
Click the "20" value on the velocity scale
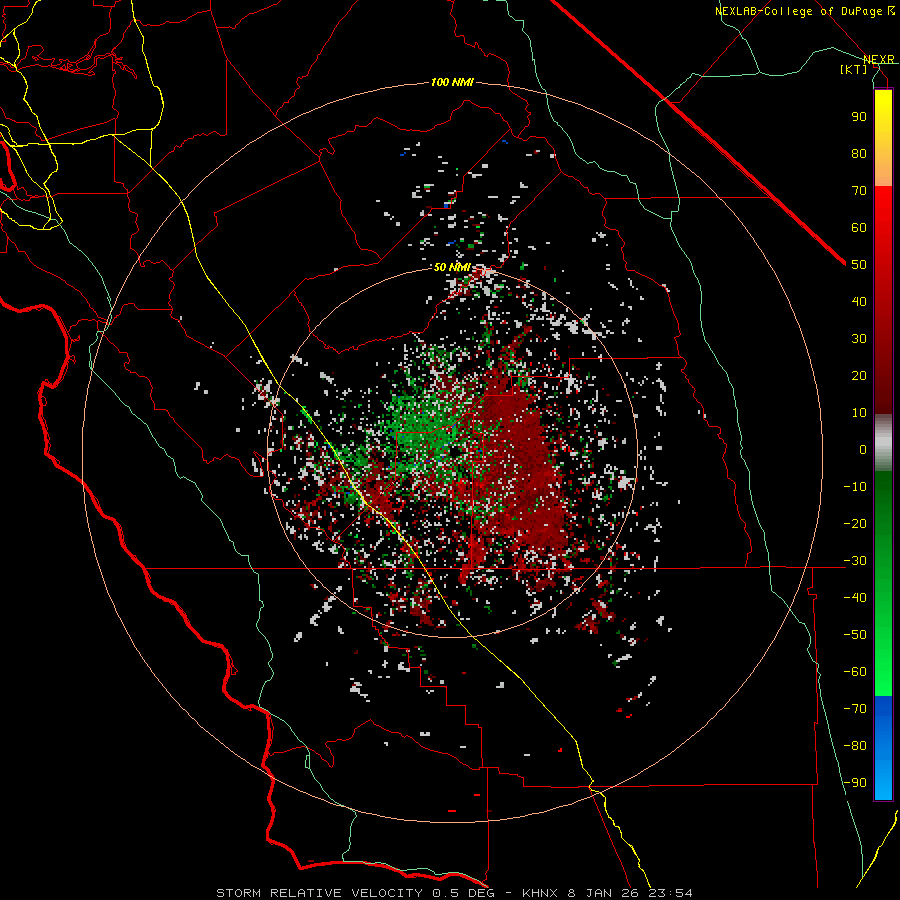[859, 375]
